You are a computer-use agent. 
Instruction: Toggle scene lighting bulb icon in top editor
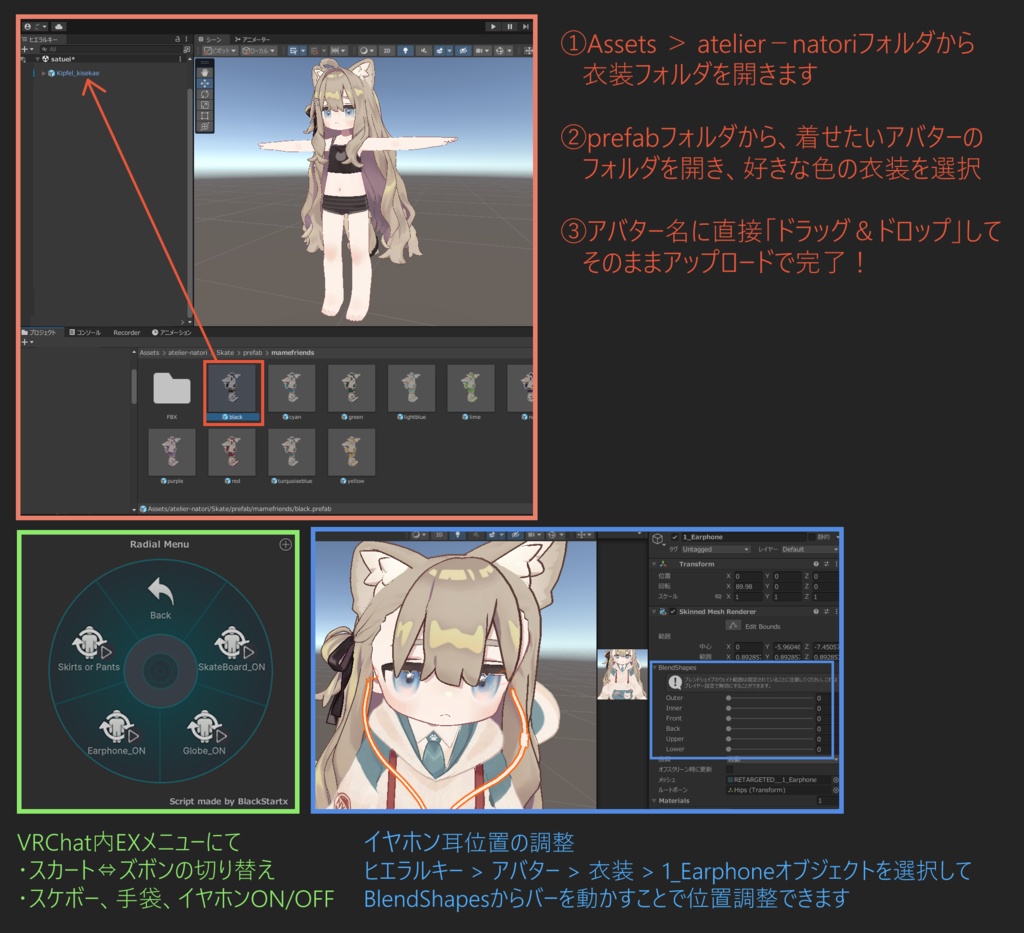(406, 50)
